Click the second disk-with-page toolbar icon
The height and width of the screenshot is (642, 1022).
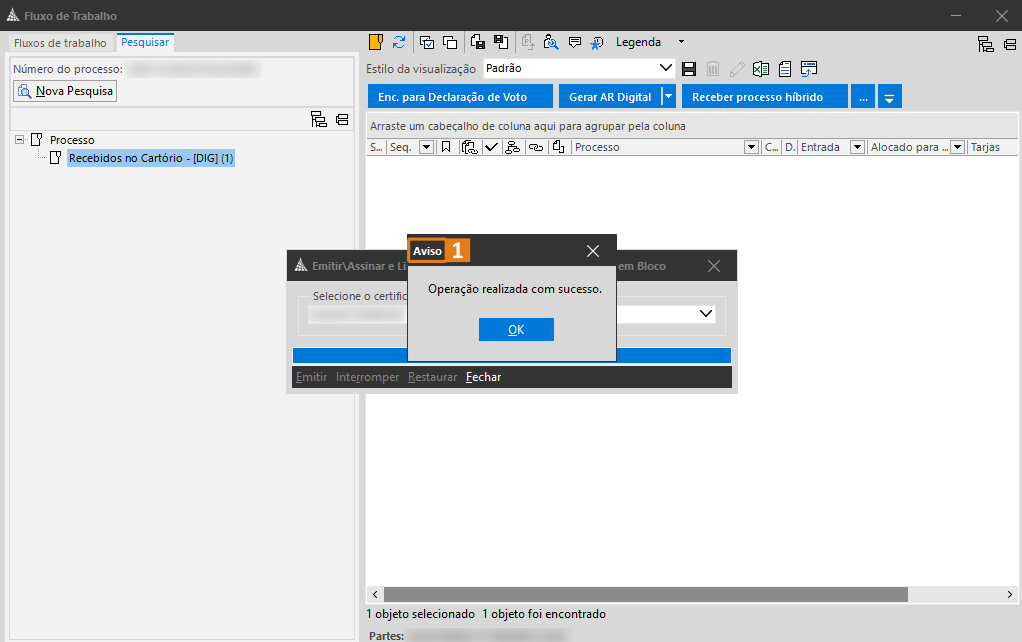501,42
